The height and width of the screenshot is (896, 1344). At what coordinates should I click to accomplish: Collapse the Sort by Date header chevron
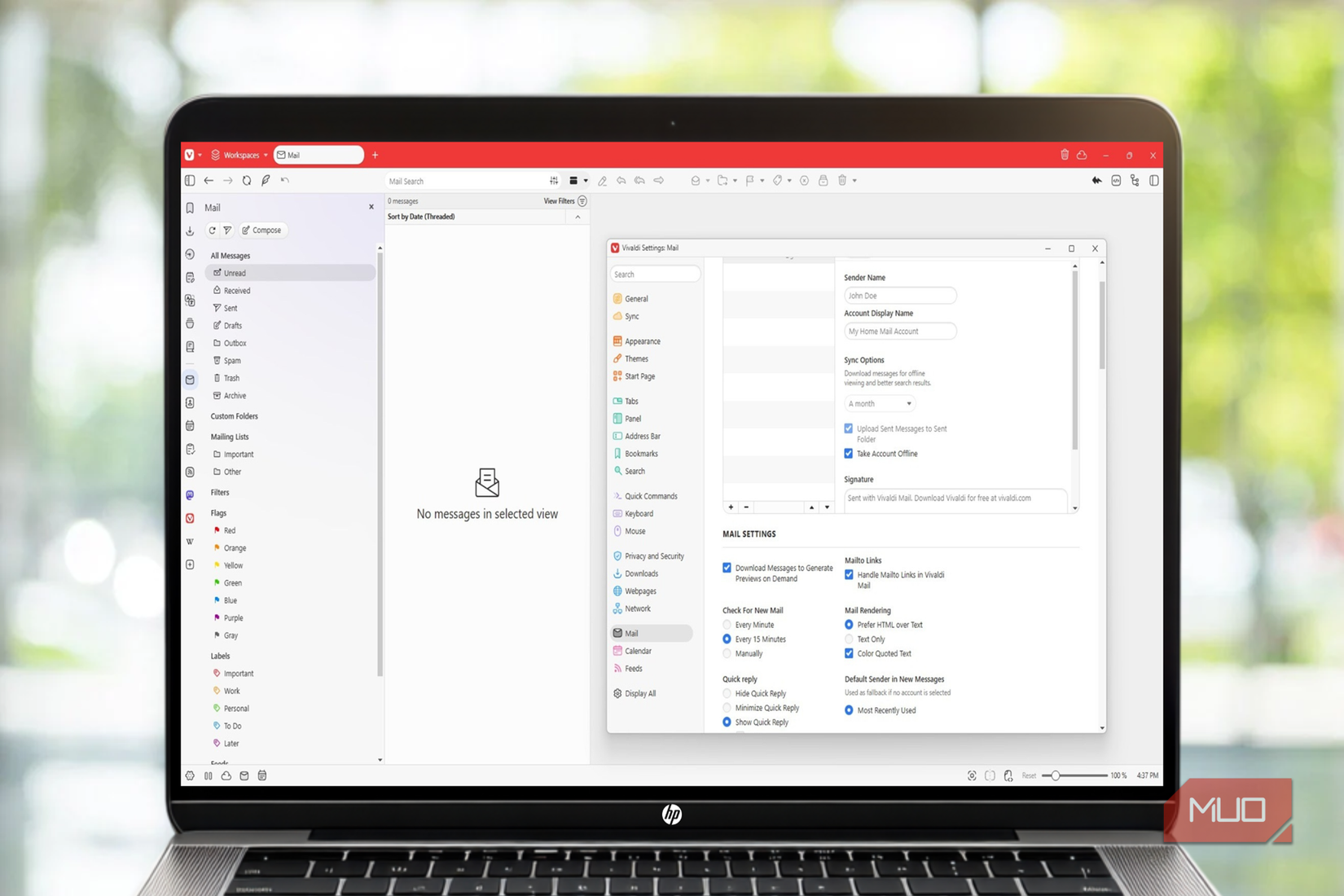(x=578, y=217)
